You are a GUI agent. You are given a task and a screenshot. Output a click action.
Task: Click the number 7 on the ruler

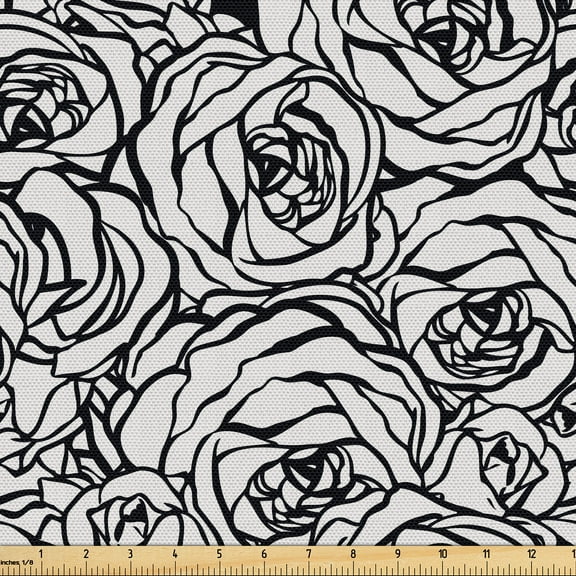(309, 554)
